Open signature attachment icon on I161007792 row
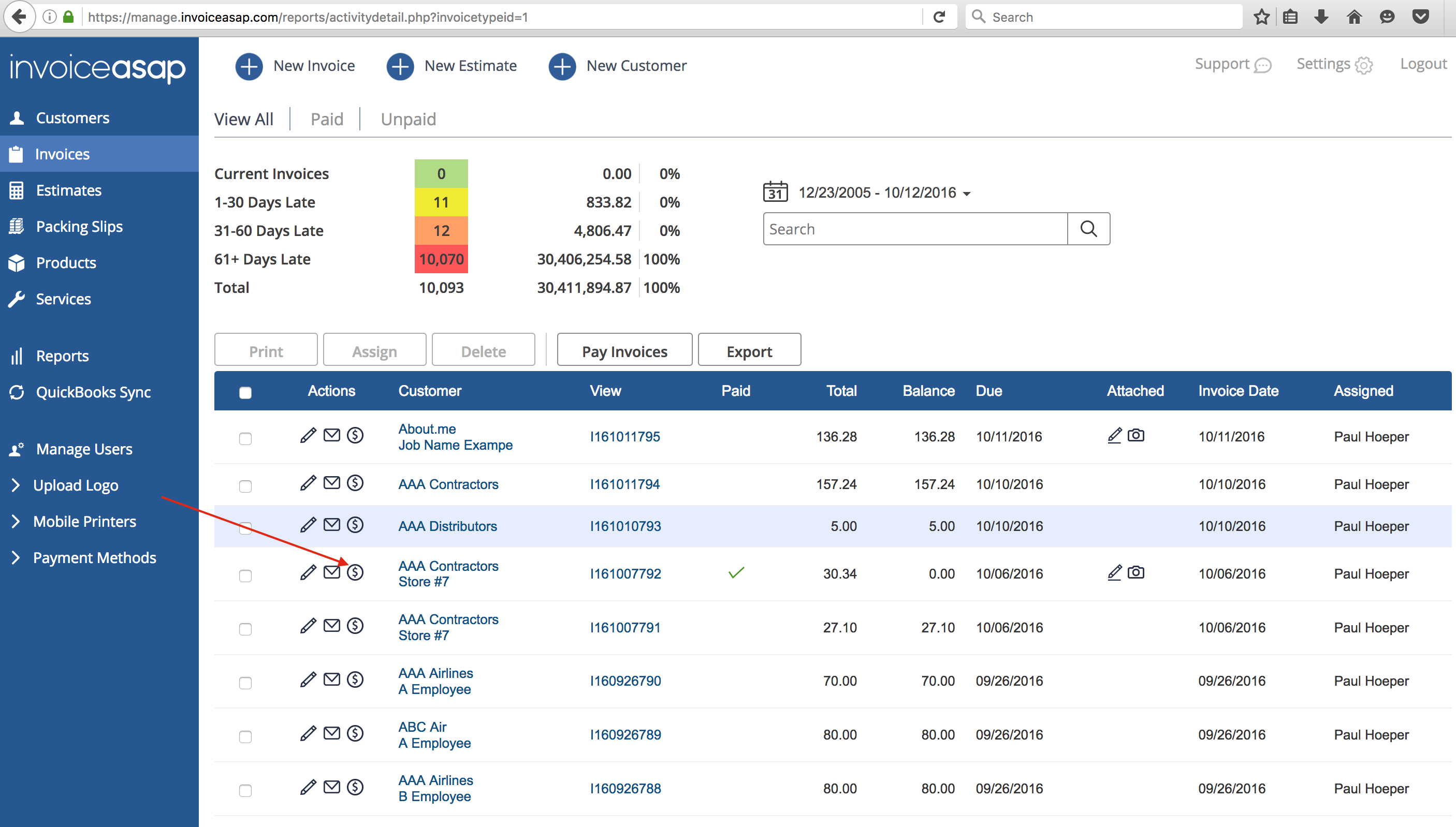 click(x=1114, y=572)
